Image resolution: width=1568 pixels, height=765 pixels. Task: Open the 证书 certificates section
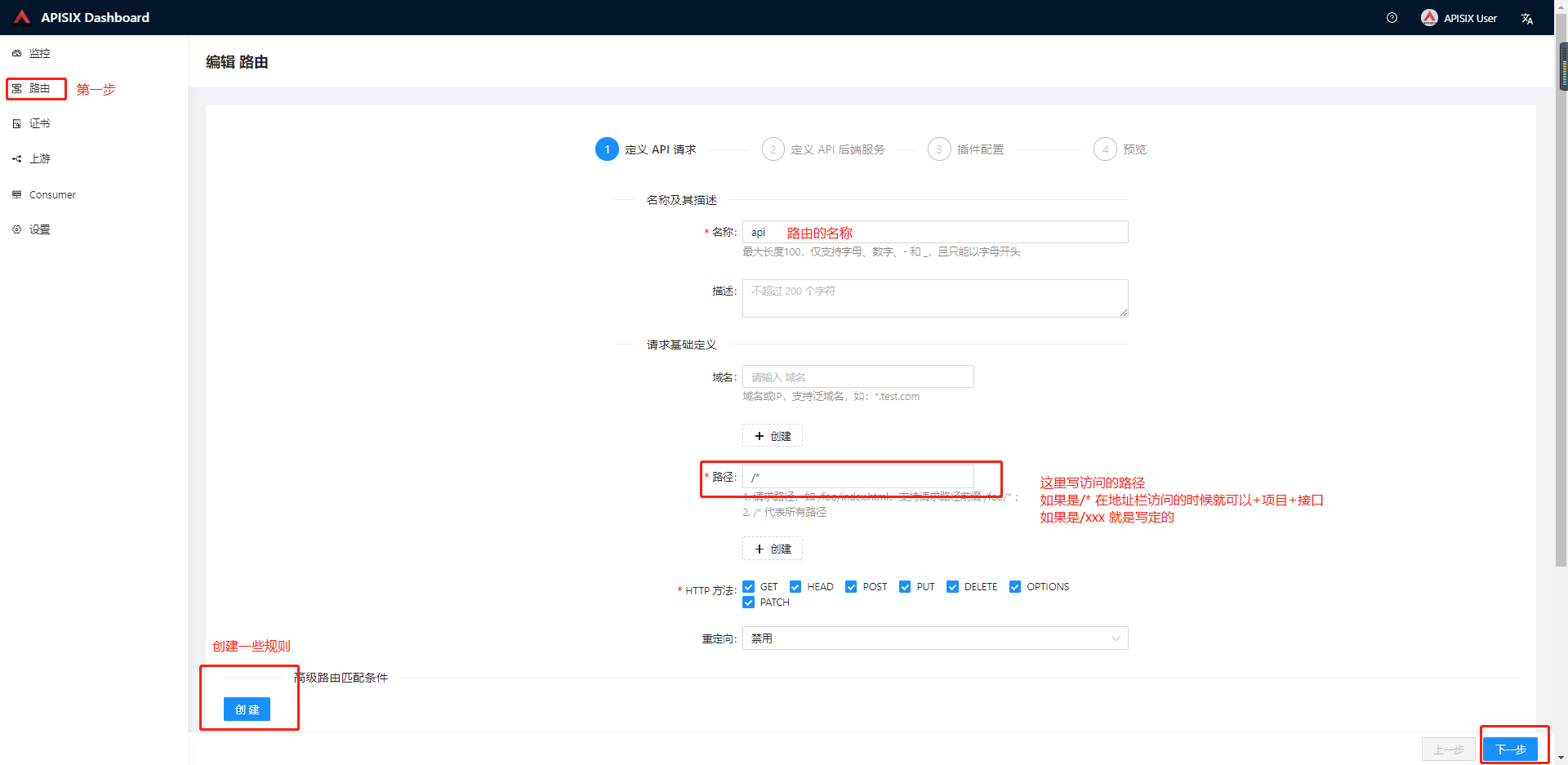point(38,123)
